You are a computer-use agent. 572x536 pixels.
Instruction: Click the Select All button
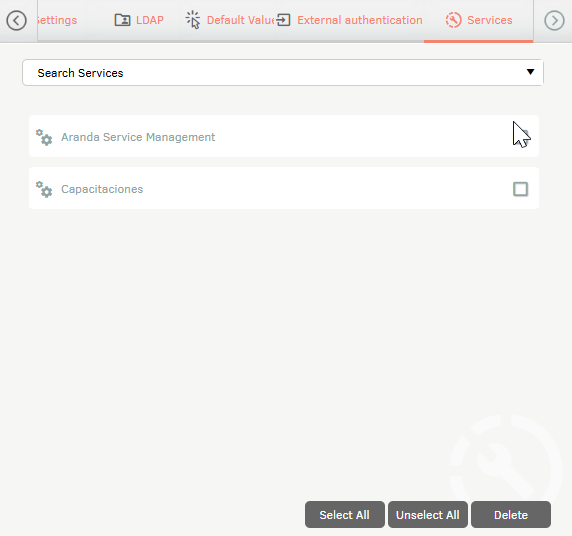click(345, 514)
